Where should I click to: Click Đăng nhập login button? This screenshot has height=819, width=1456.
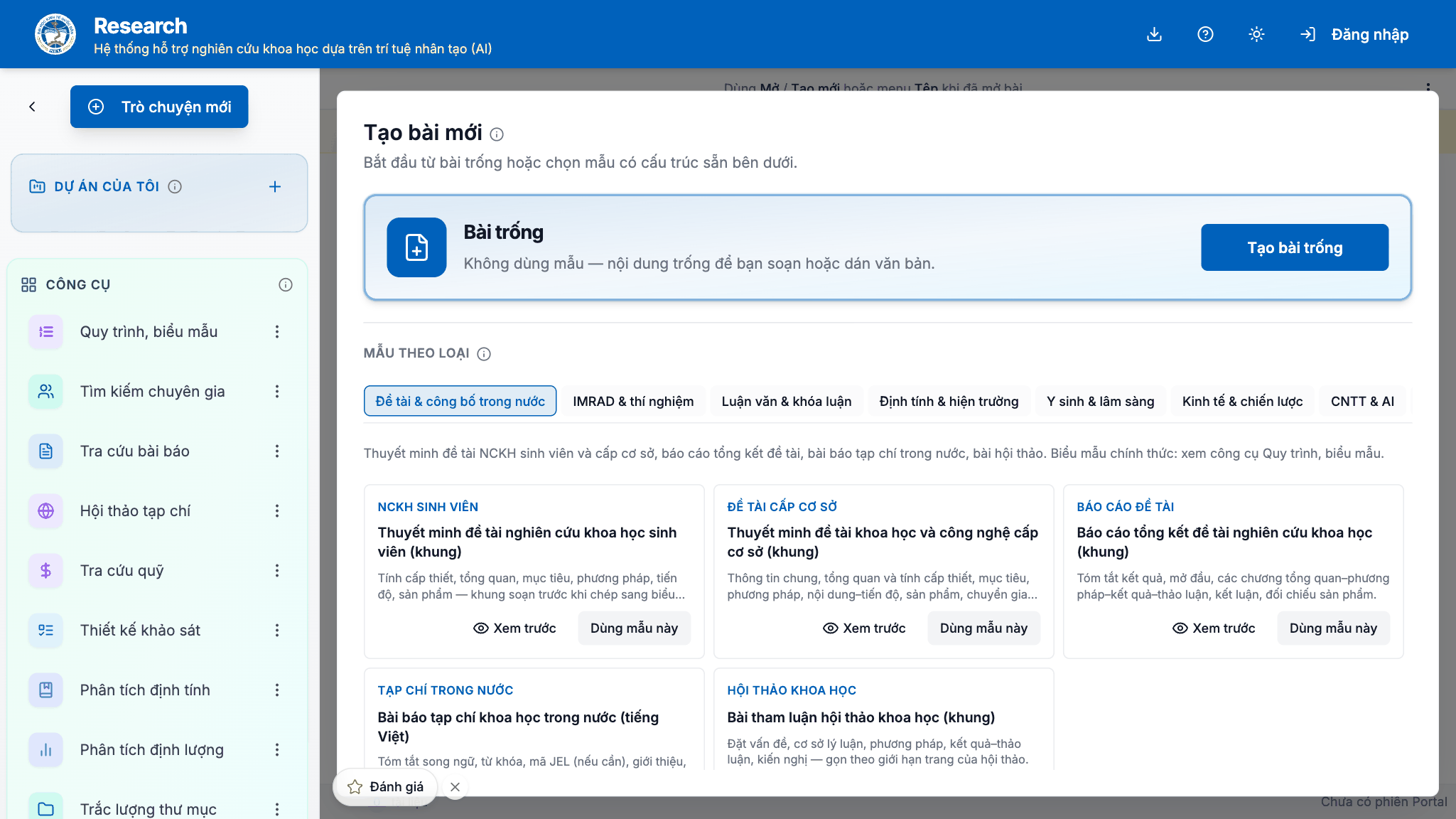click(1354, 34)
